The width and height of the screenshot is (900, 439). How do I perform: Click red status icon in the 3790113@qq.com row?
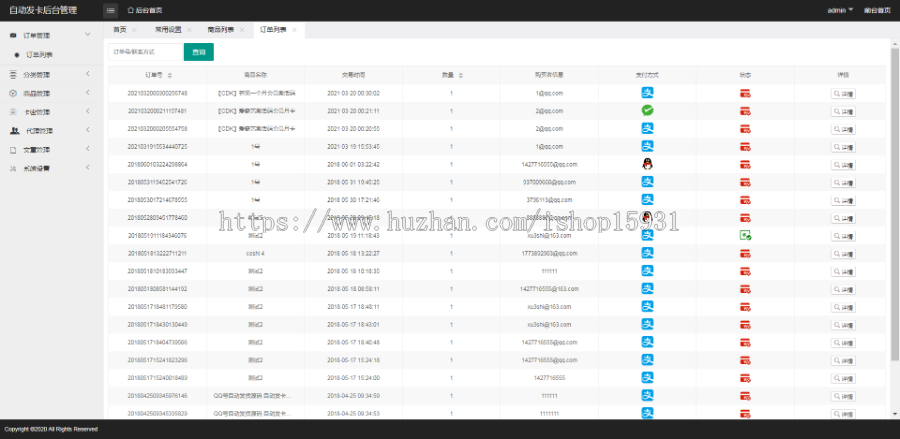(746, 200)
